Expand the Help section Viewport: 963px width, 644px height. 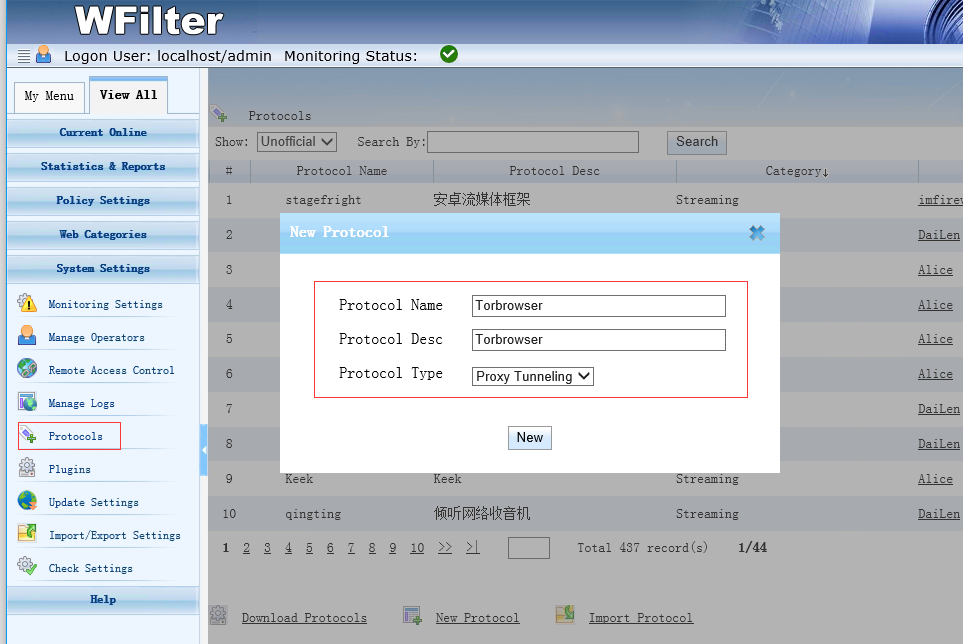pos(103,600)
